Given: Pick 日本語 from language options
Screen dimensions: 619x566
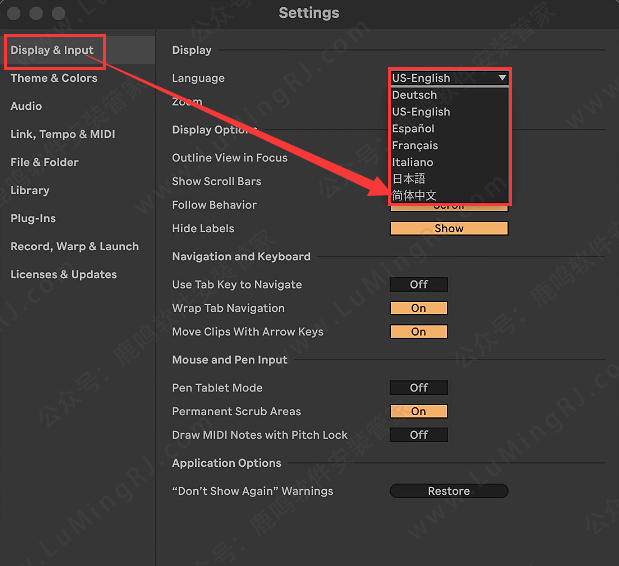Looking at the screenshot, I should point(408,178).
